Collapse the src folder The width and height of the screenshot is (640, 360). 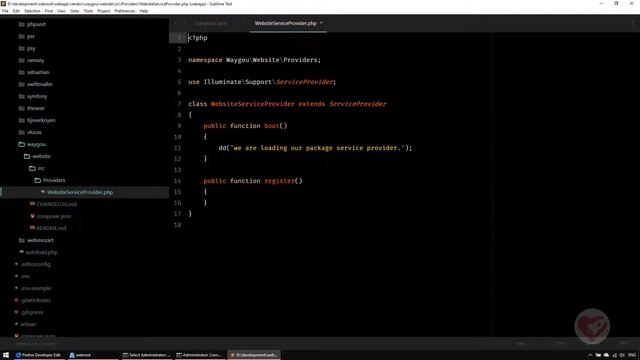coord(32,168)
